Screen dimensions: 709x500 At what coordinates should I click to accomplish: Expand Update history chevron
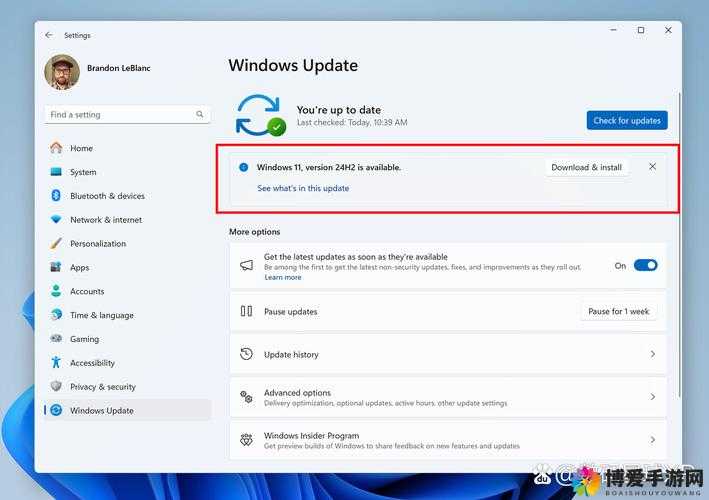point(652,354)
